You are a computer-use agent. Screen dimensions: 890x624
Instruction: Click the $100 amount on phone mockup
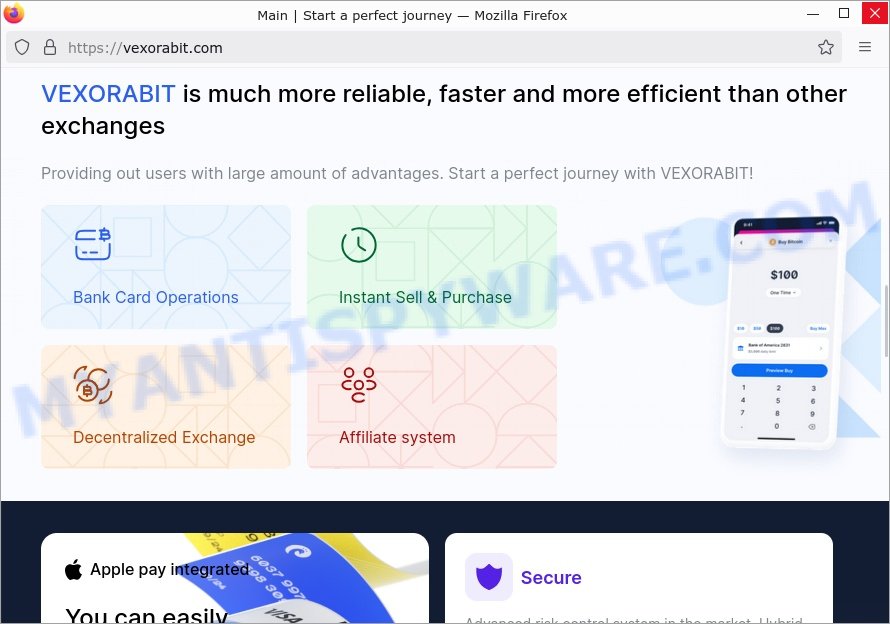(784, 275)
